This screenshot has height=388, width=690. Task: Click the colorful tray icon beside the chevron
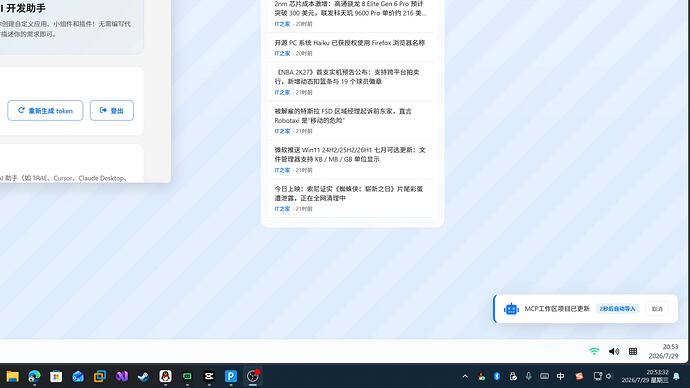tap(481, 377)
